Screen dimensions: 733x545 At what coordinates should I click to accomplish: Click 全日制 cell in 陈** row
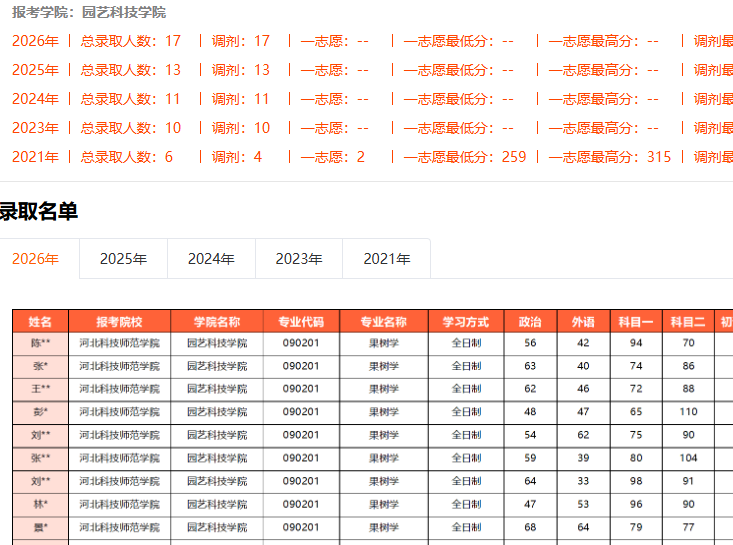(x=466, y=344)
